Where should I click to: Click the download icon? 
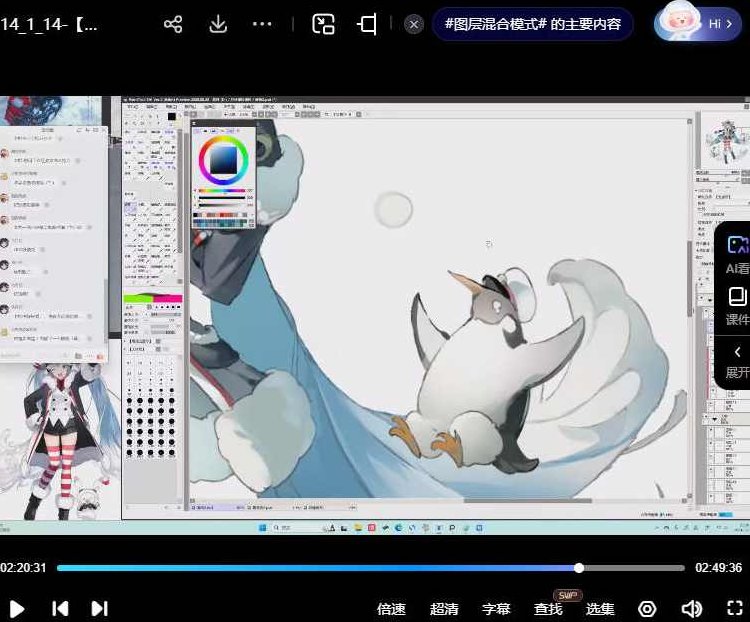click(x=218, y=24)
